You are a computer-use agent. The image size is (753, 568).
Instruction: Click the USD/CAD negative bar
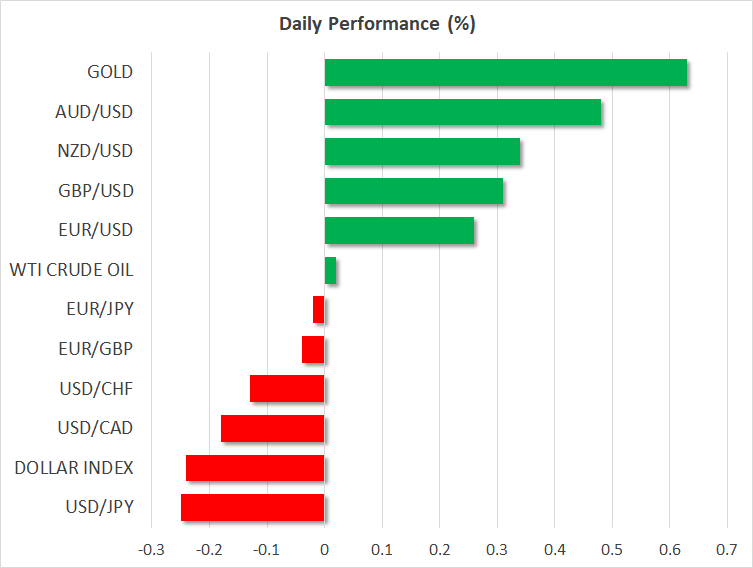click(273, 428)
